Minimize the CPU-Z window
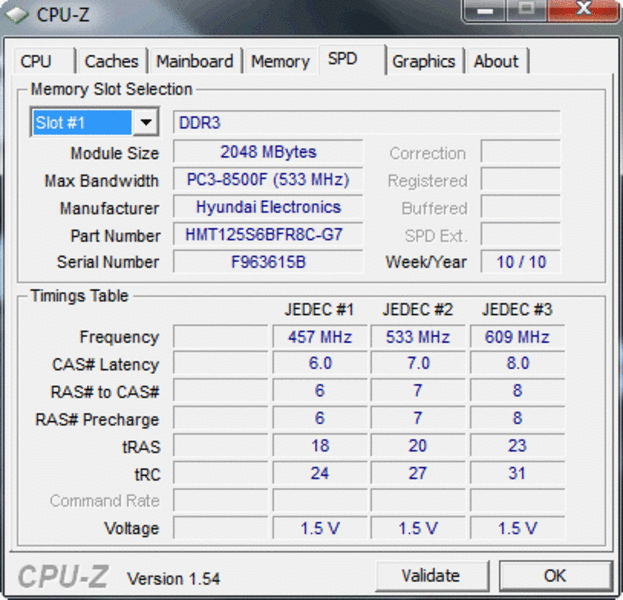Viewport: 623px width, 600px height. point(485,10)
